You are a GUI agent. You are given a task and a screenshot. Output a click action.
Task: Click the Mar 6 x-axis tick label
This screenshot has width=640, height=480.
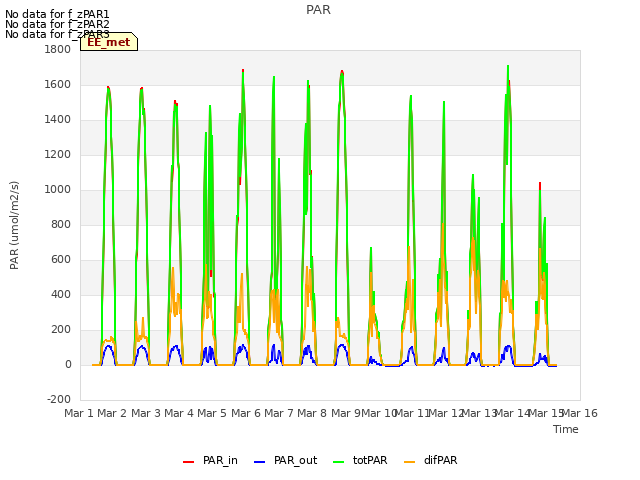(x=246, y=413)
